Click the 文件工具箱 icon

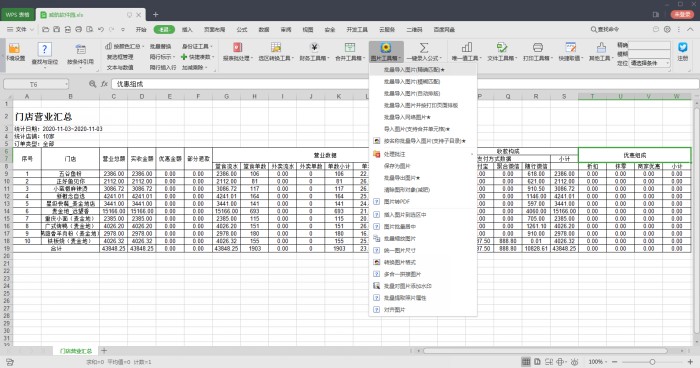502,47
